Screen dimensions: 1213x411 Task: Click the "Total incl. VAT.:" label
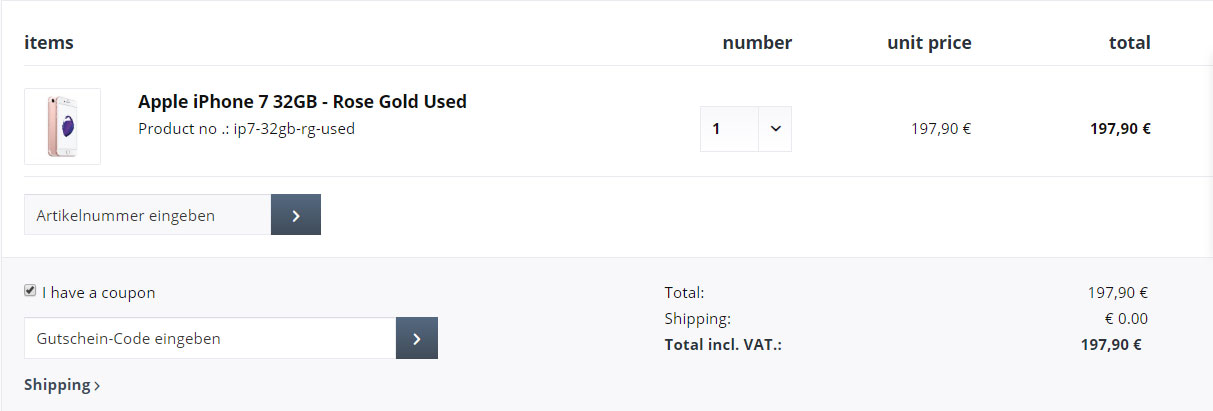723,345
